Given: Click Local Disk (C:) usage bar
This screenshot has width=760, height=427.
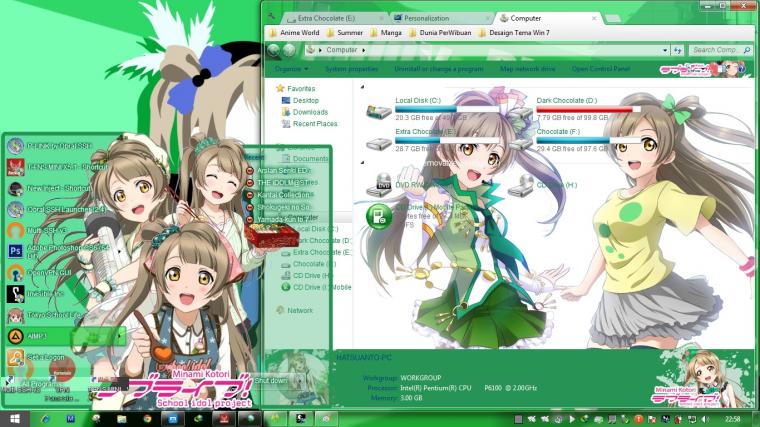Looking at the screenshot, I should [x=447, y=110].
